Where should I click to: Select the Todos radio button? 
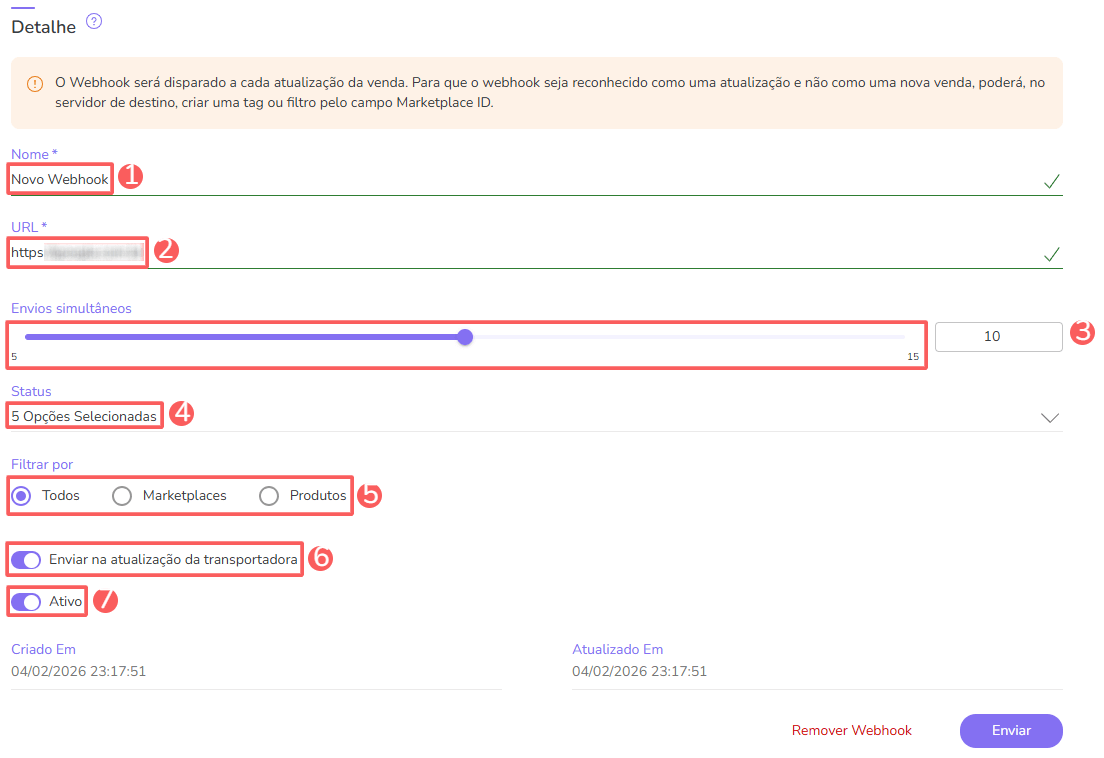click(x=21, y=495)
